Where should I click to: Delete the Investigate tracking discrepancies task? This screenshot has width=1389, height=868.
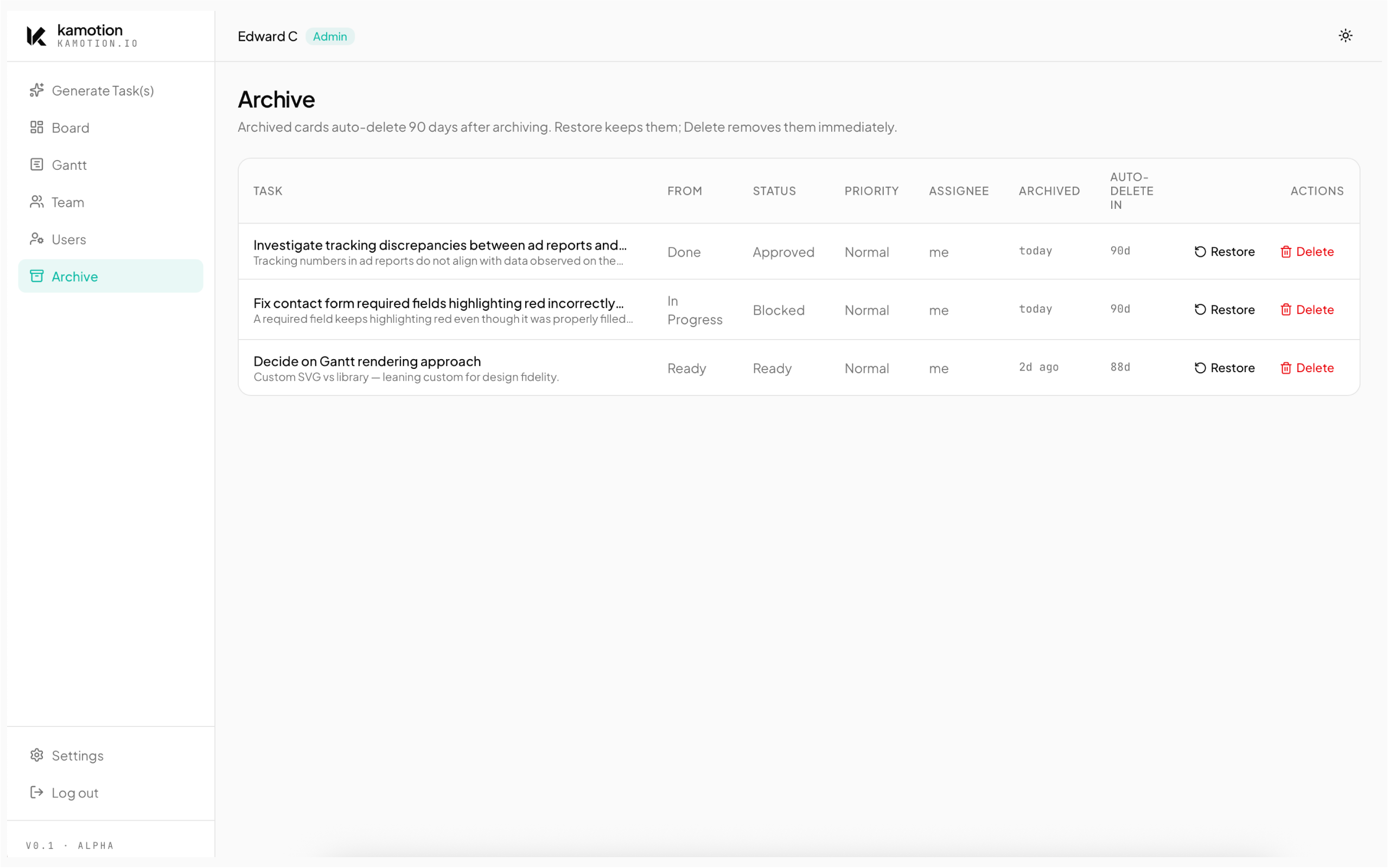tap(1307, 251)
